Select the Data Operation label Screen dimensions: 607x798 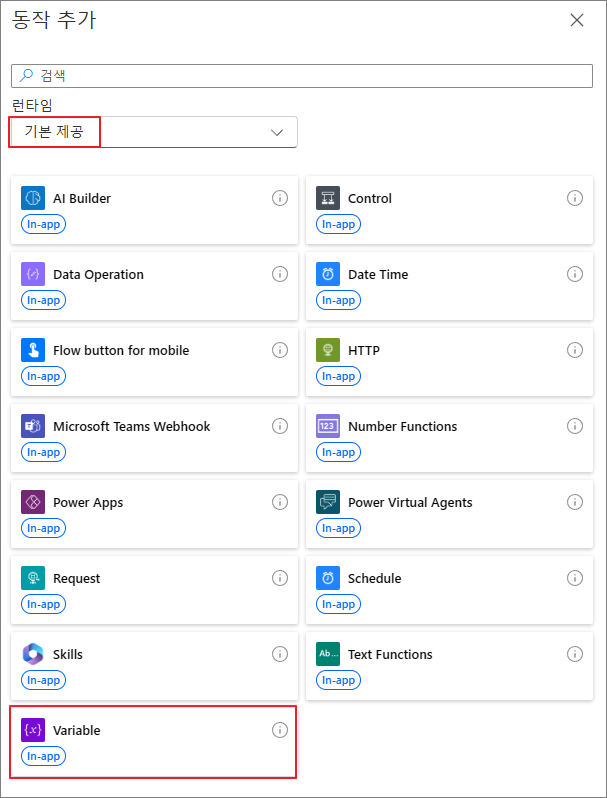(98, 275)
